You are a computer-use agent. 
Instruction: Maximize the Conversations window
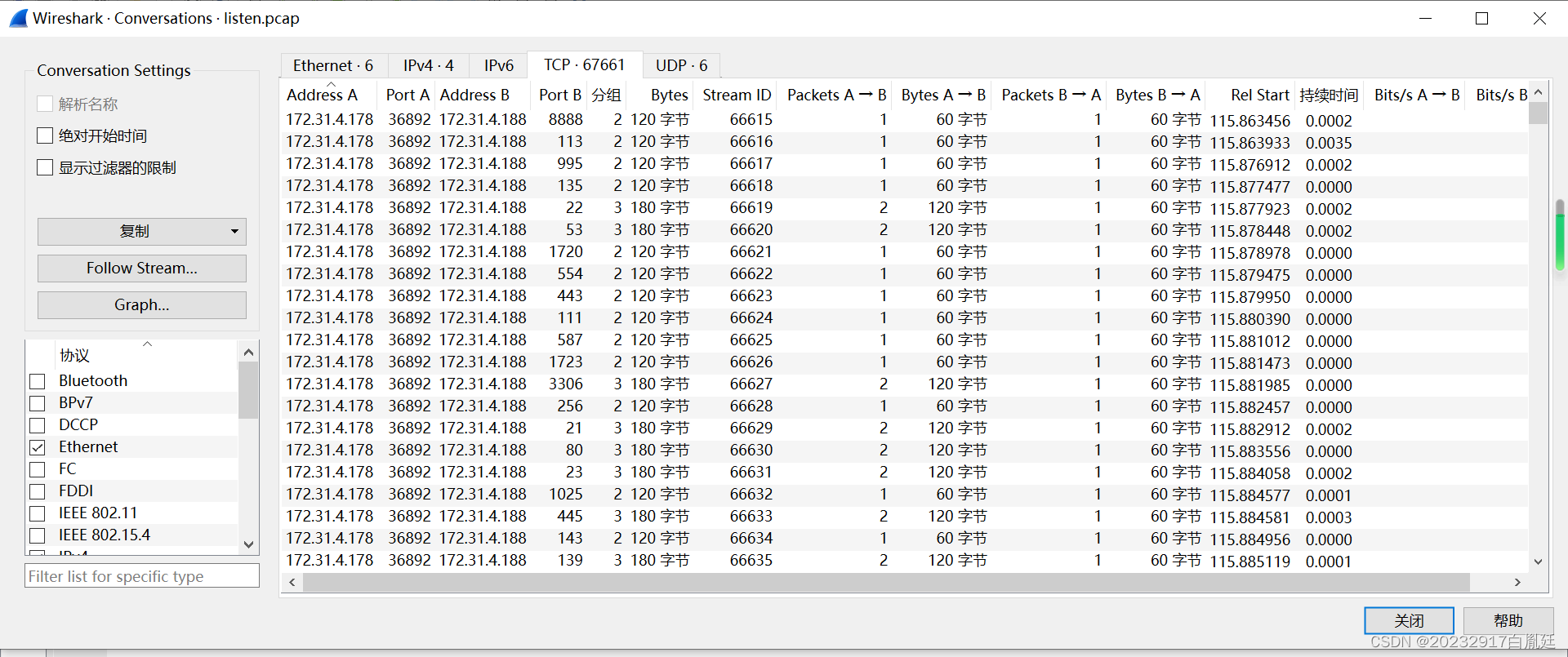pos(1482,18)
